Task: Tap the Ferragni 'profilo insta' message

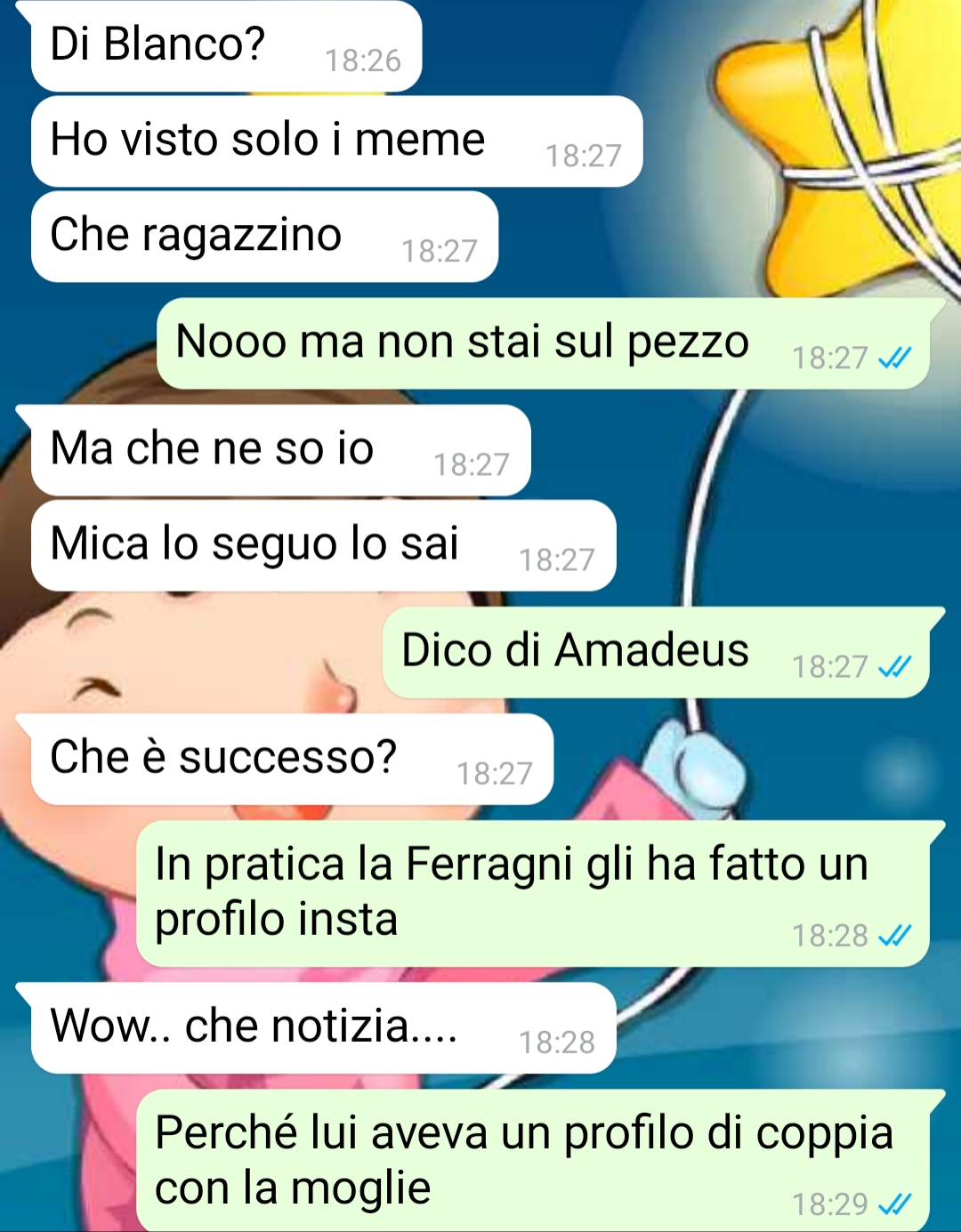Action: point(532,893)
